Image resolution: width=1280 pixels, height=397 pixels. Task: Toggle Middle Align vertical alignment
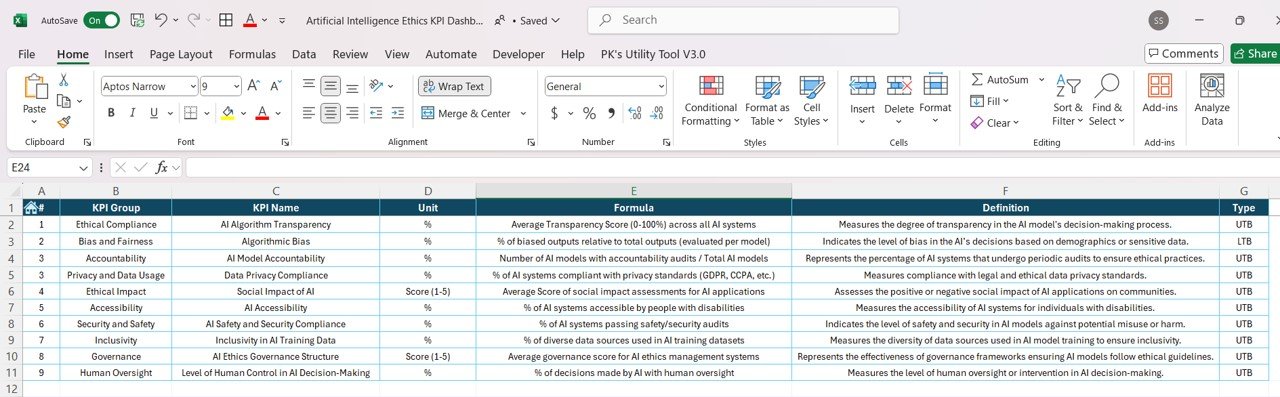(330, 86)
